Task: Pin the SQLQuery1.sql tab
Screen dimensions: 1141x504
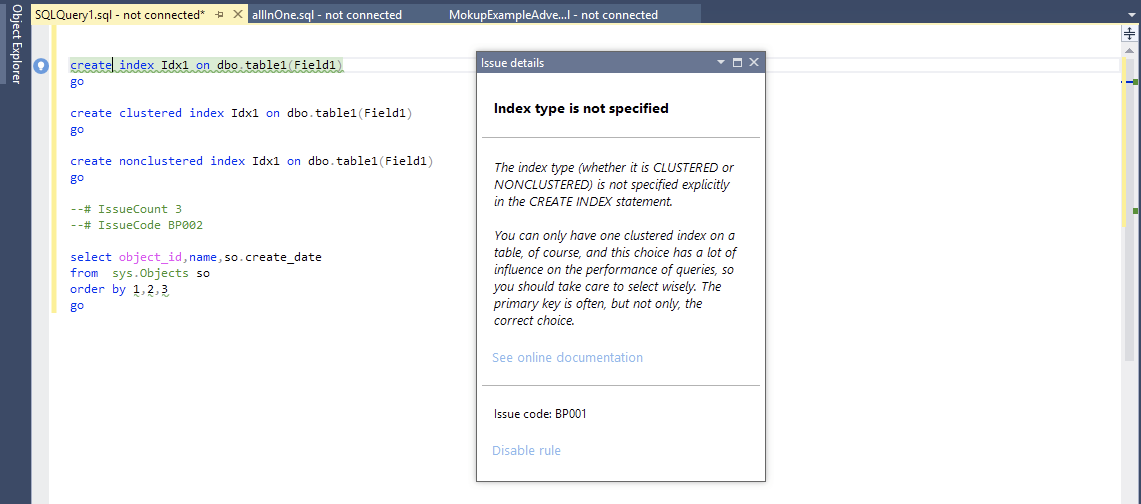Action: [219, 15]
